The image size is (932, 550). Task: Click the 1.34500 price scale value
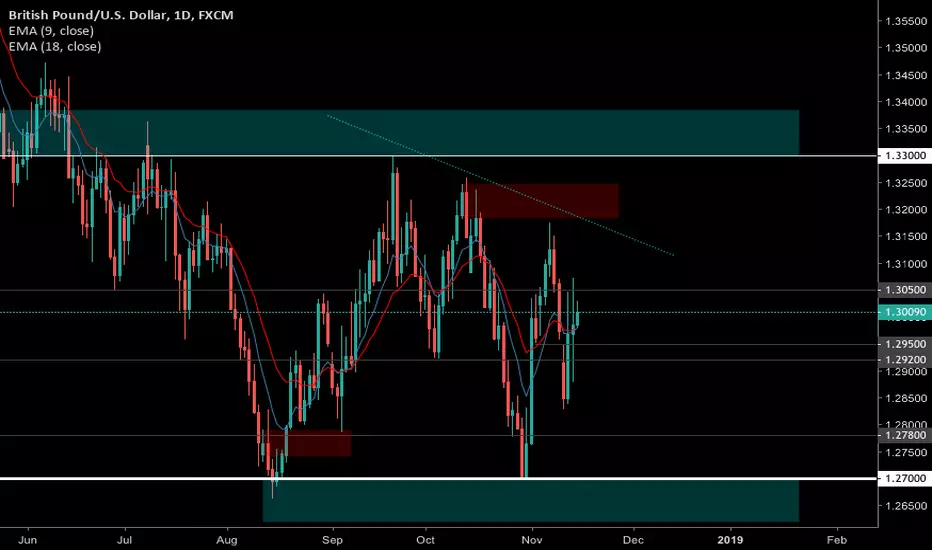906,76
